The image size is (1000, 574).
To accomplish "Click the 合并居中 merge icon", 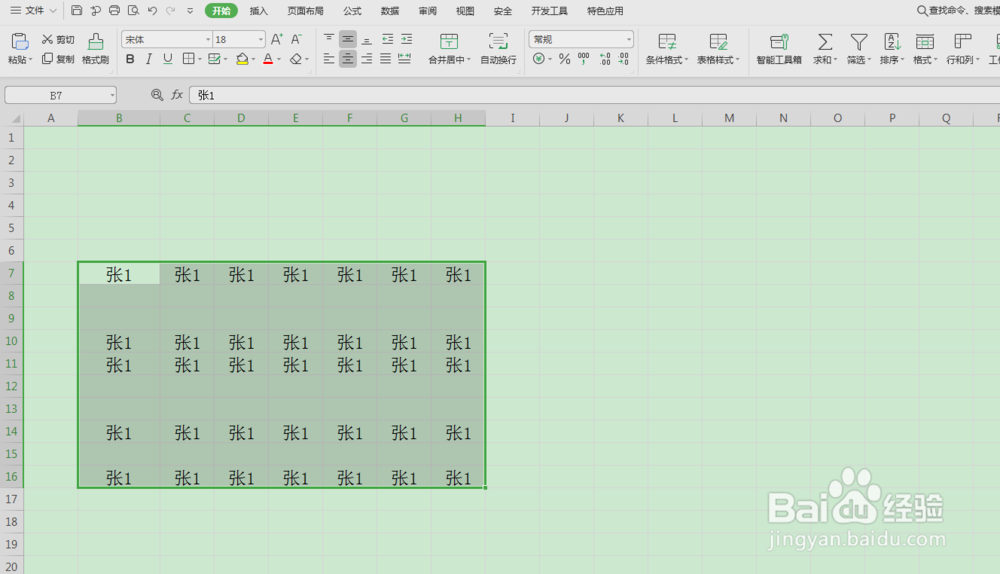I will pos(449,42).
